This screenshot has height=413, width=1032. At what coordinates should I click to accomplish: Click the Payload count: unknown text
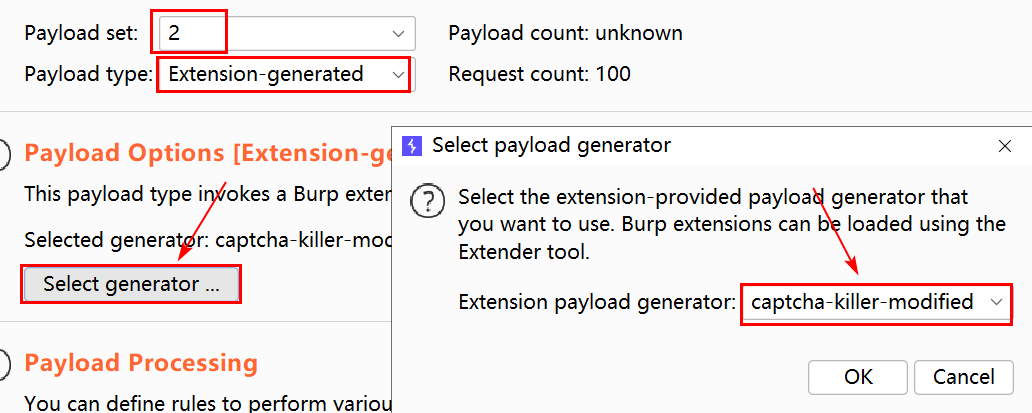point(566,33)
